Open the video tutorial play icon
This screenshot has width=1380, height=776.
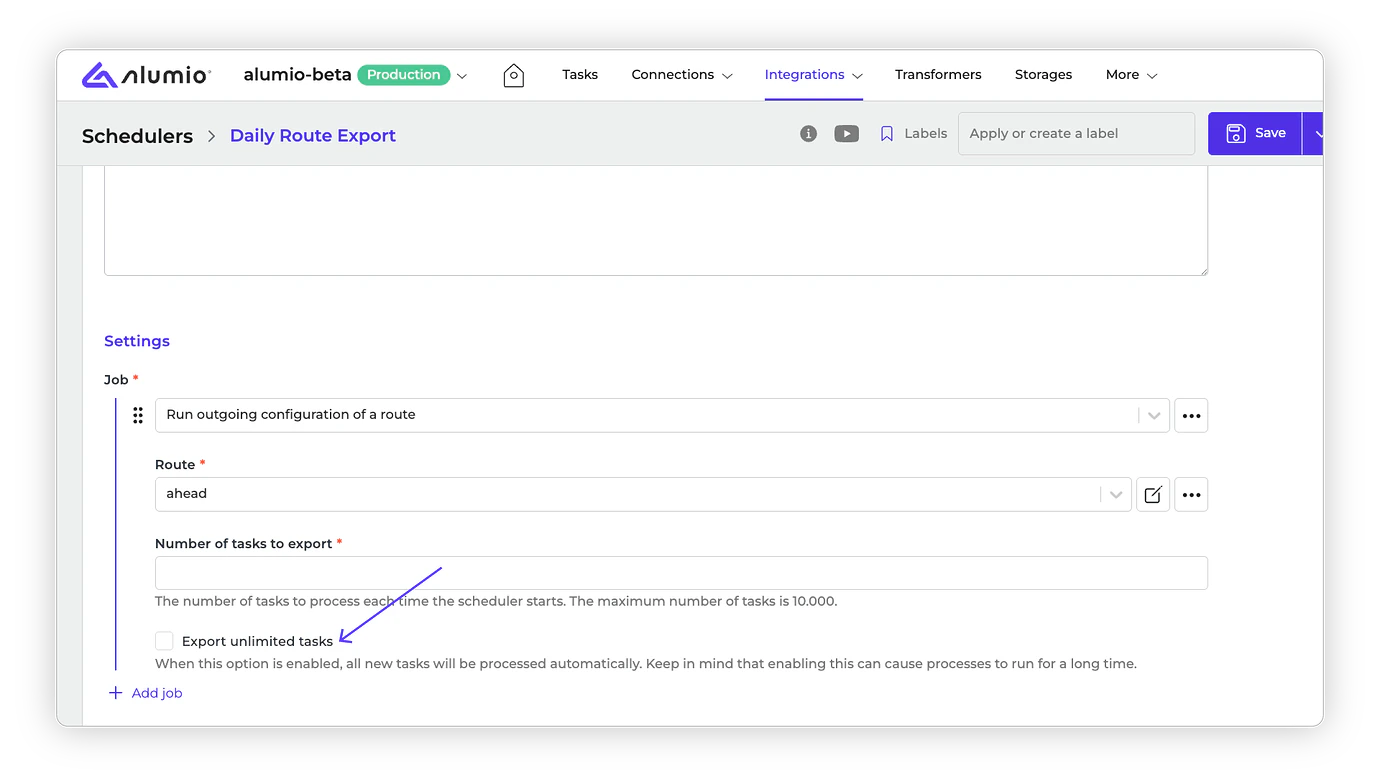click(x=846, y=133)
